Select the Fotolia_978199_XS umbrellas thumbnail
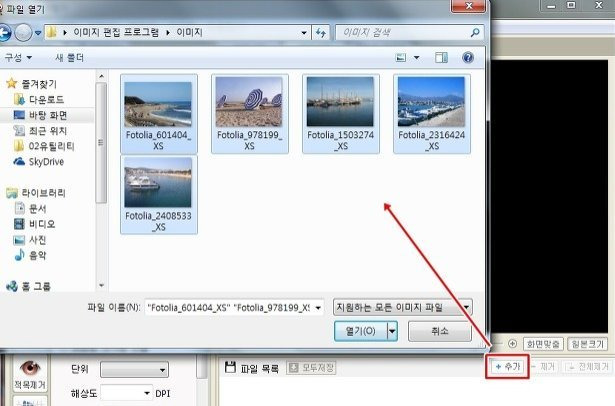This screenshot has height=406, width=615. [249, 113]
